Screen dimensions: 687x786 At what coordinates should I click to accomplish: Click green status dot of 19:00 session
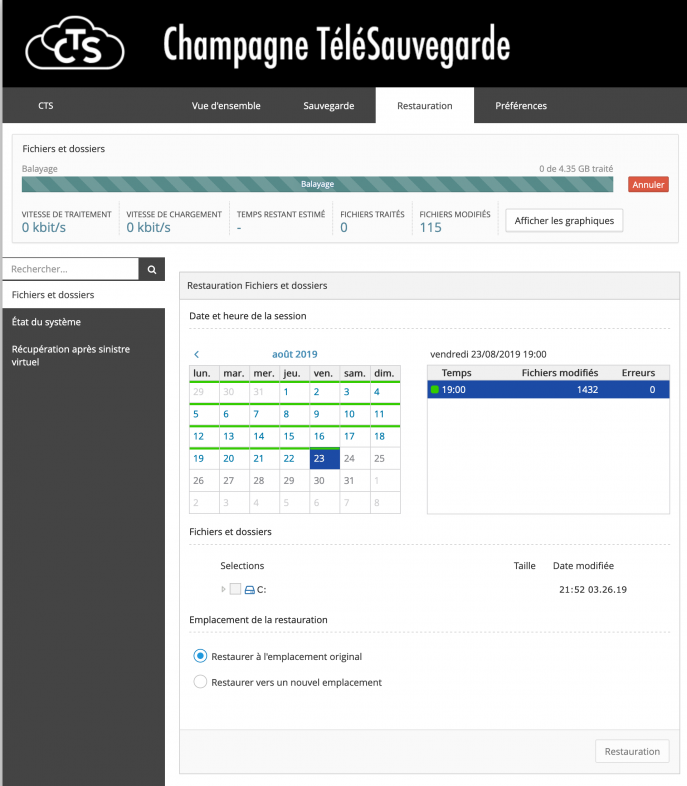tap(435, 390)
